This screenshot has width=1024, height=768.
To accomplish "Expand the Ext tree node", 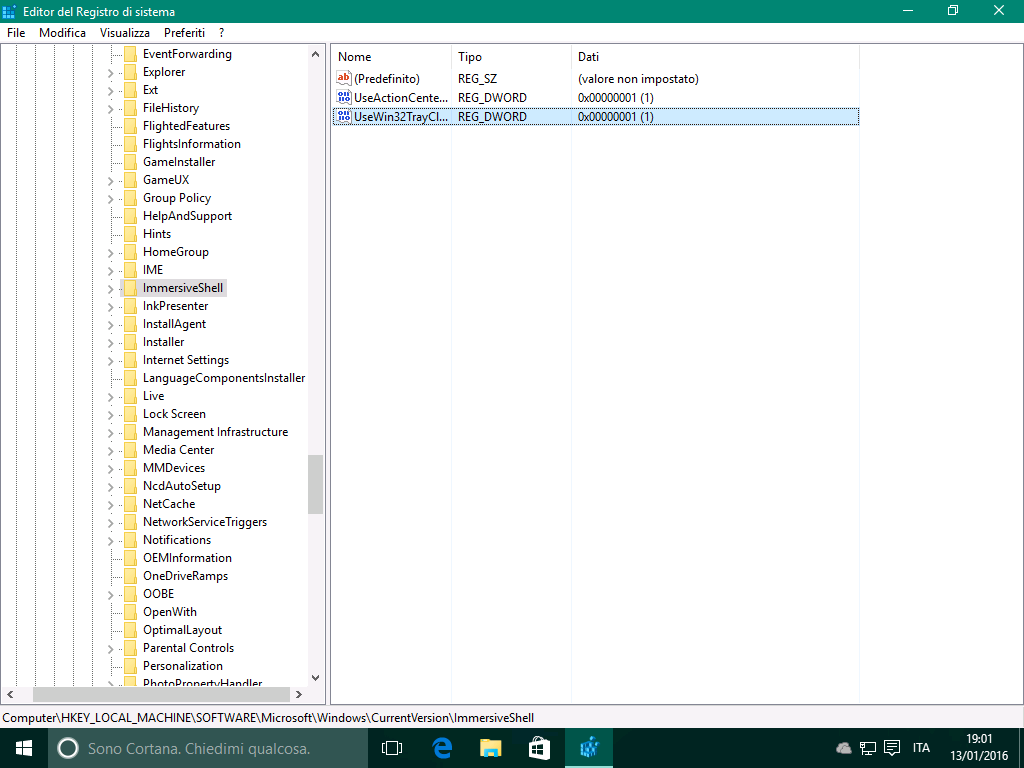I will [110, 91].
